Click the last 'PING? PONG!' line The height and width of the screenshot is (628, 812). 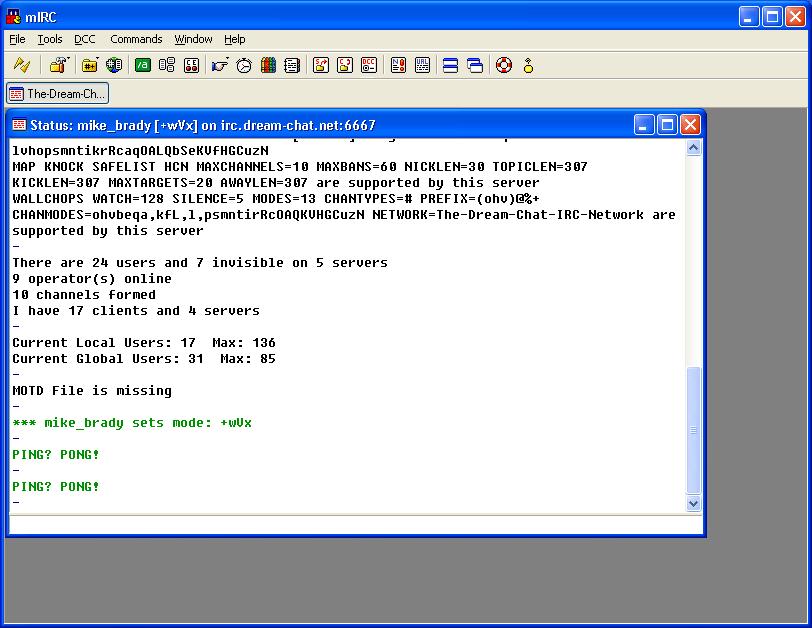pos(56,487)
